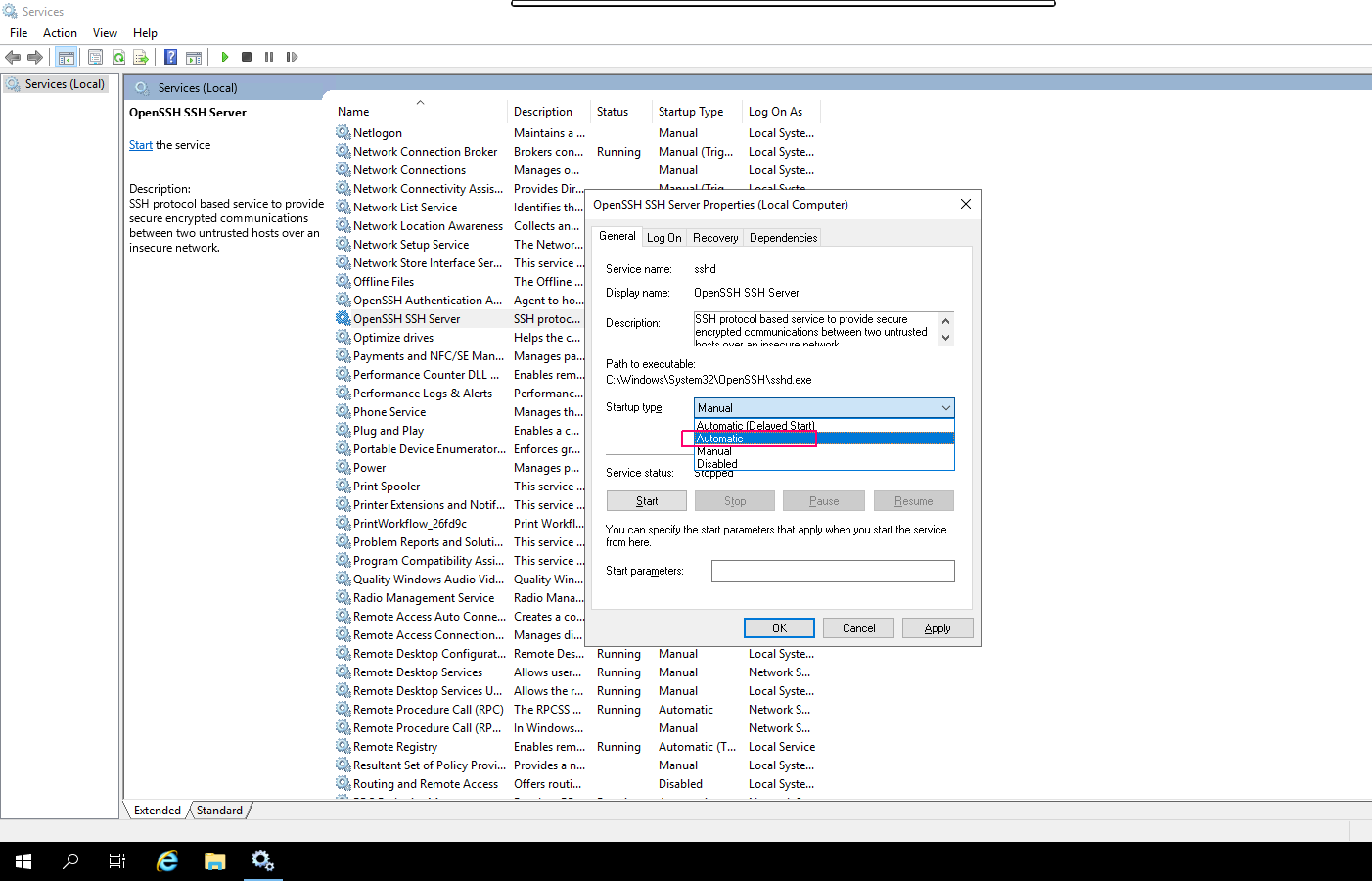Click description box scroll down arrow
The height and width of the screenshot is (881, 1372).
945,338
